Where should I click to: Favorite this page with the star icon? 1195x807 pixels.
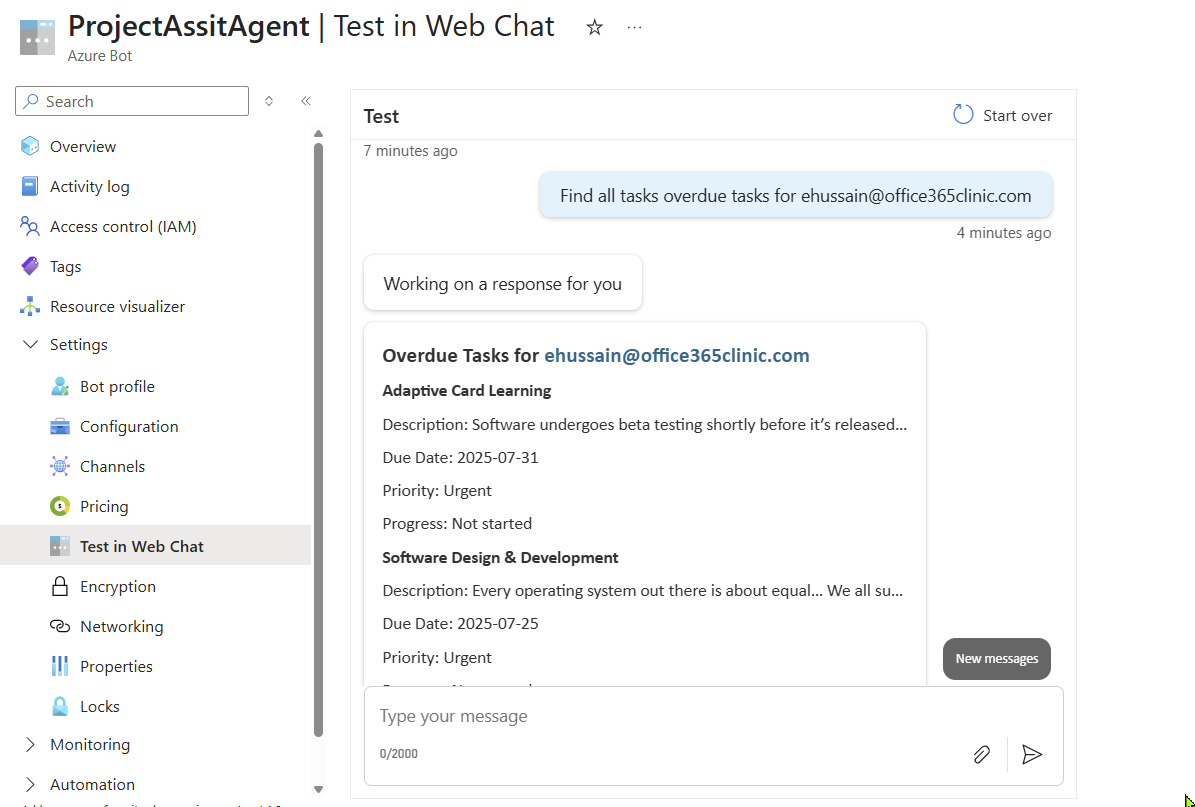[594, 28]
